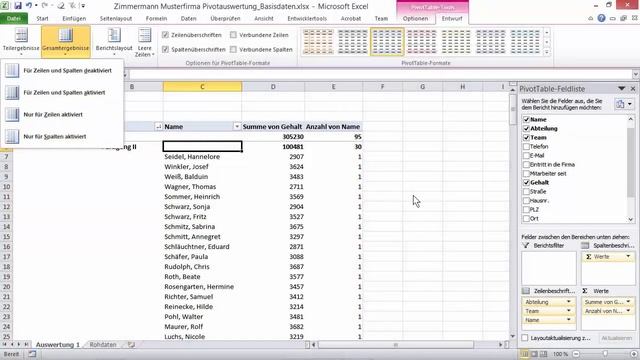Screen dimensions: 640x360
Task: Click zoom in plus button
Action: [x=634, y=354]
